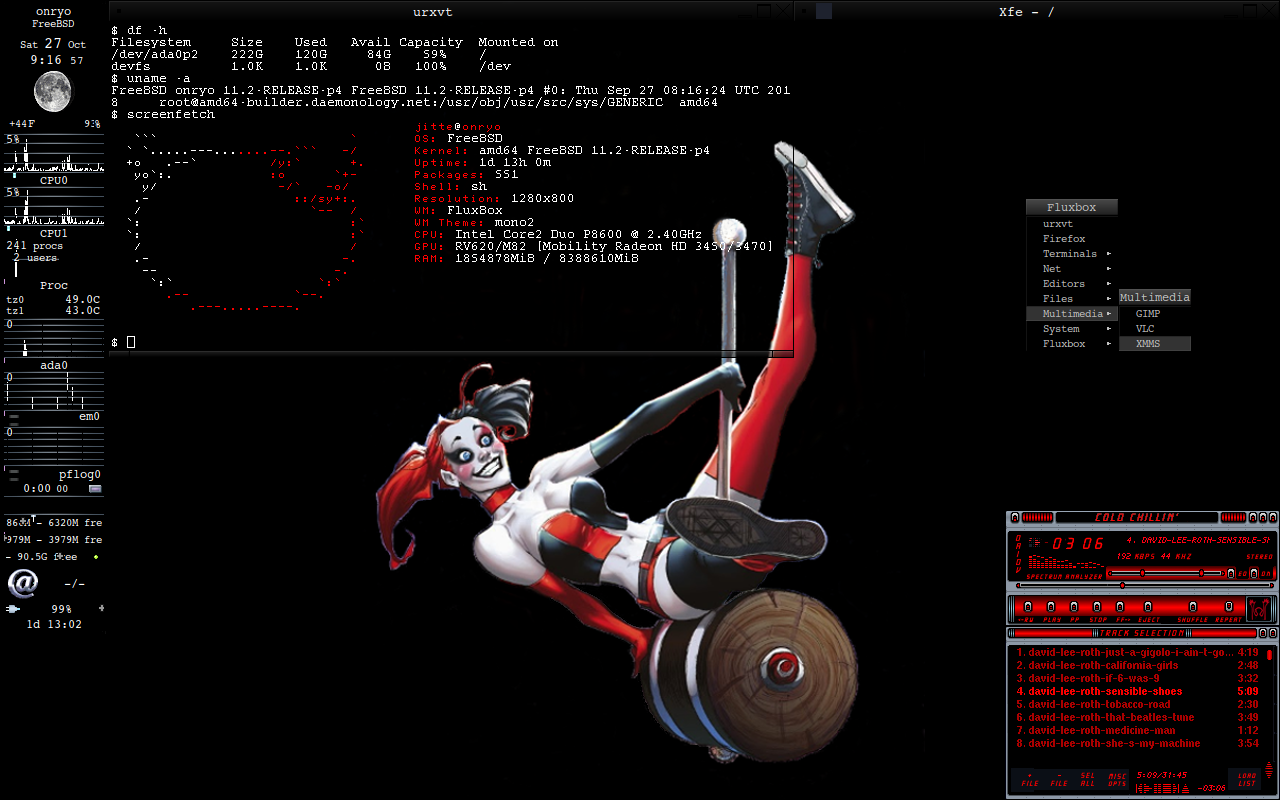Toggle Shuffle in the XMMS player
Screen dimensions: 1280x800
[x=1192, y=607]
